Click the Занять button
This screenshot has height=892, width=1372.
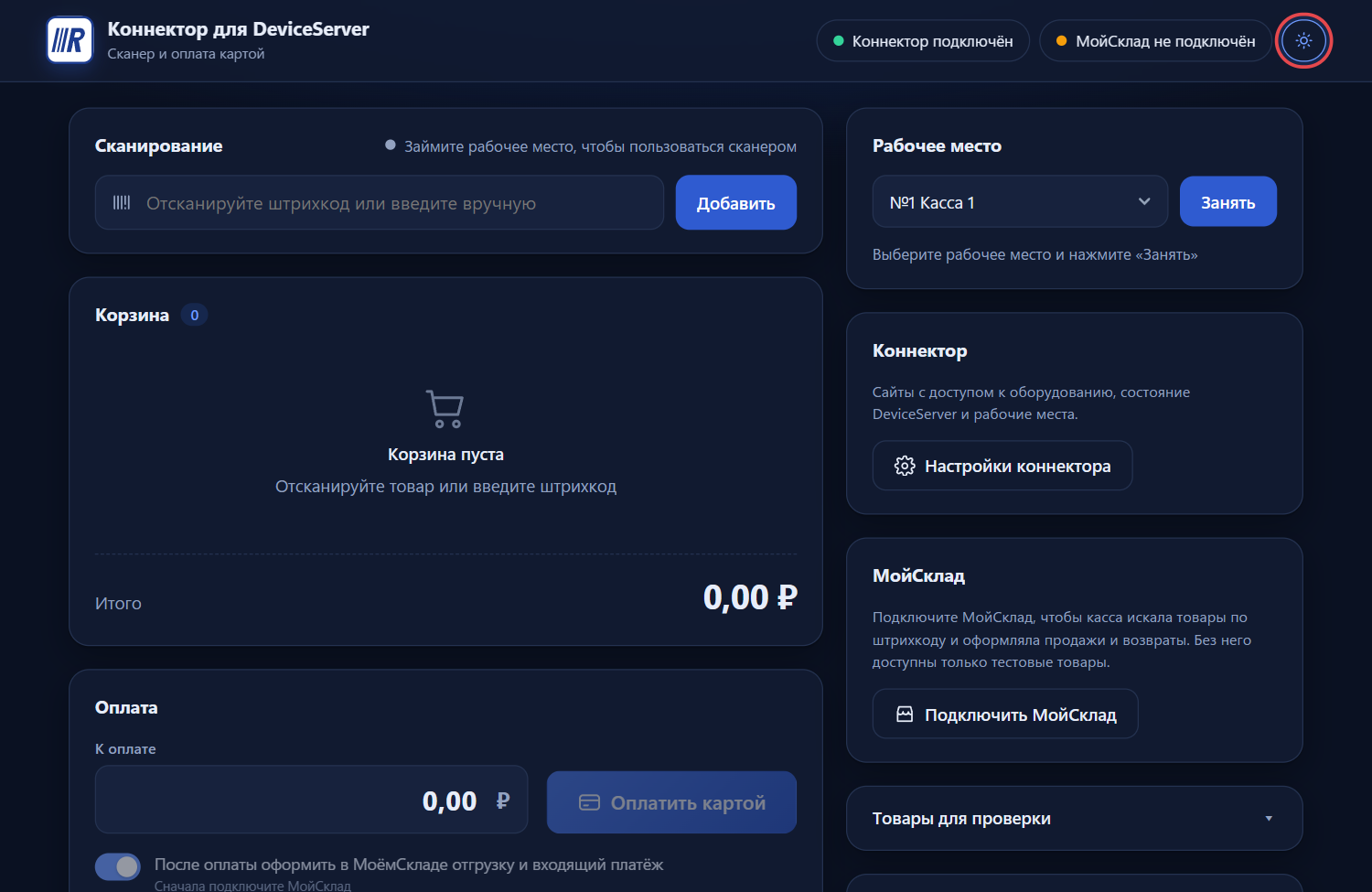pos(1228,202)
